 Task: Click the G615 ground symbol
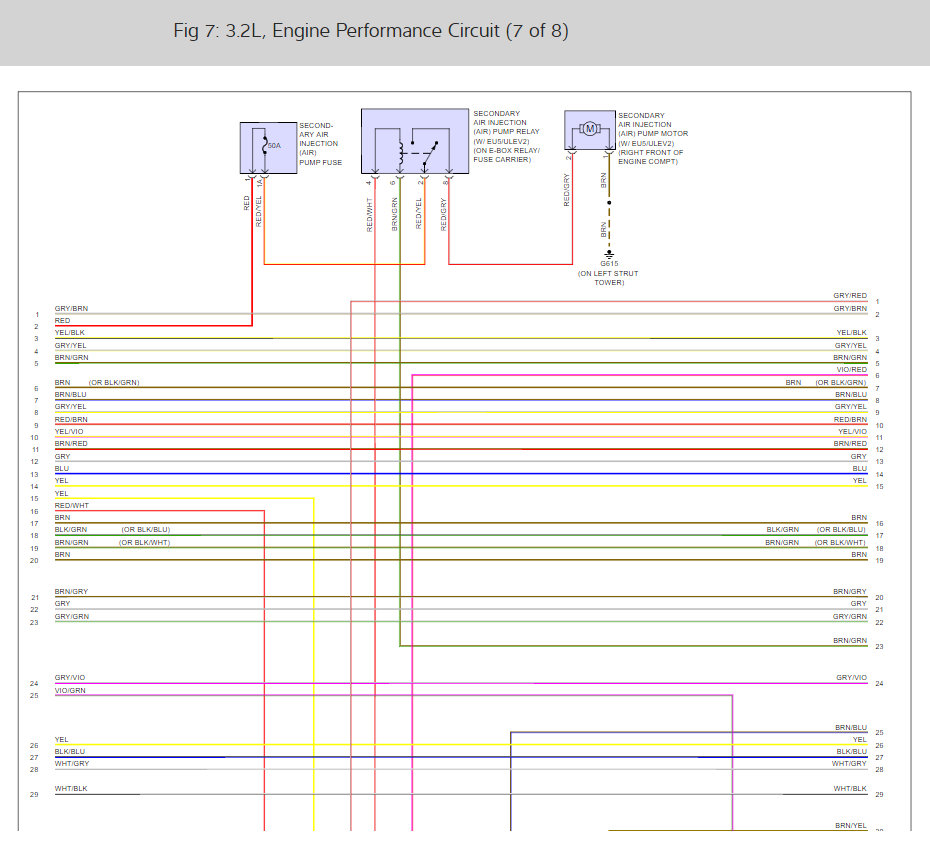(609, 254)
